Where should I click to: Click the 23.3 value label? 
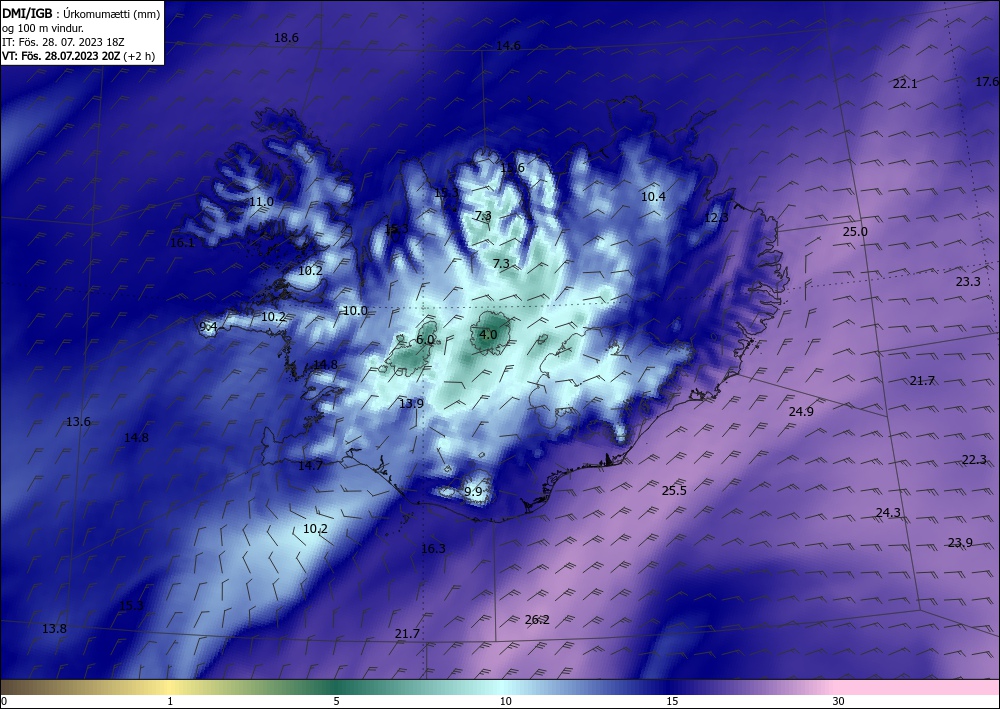click(968, 282)
